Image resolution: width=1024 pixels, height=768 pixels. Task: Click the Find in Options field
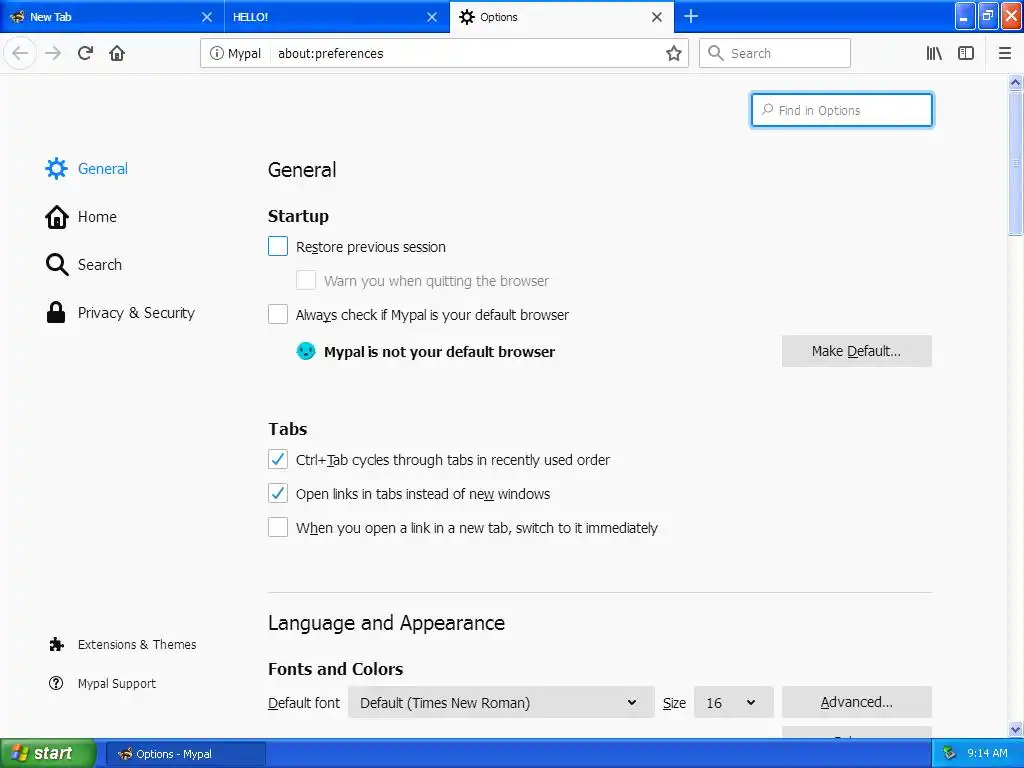842,110
